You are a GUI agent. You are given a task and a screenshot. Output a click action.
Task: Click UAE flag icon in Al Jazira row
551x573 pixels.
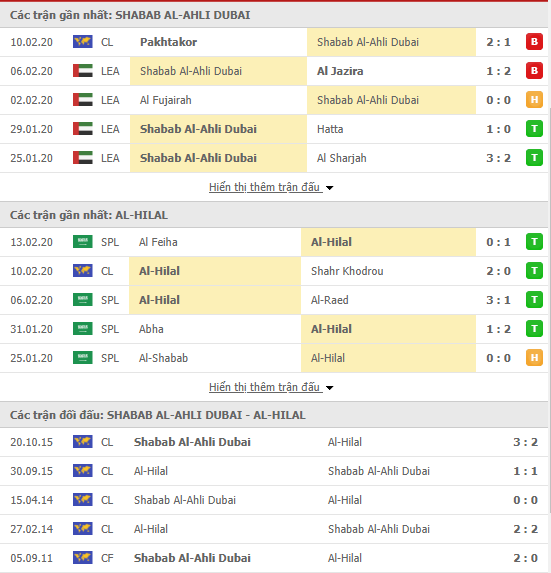pos(83,71)
